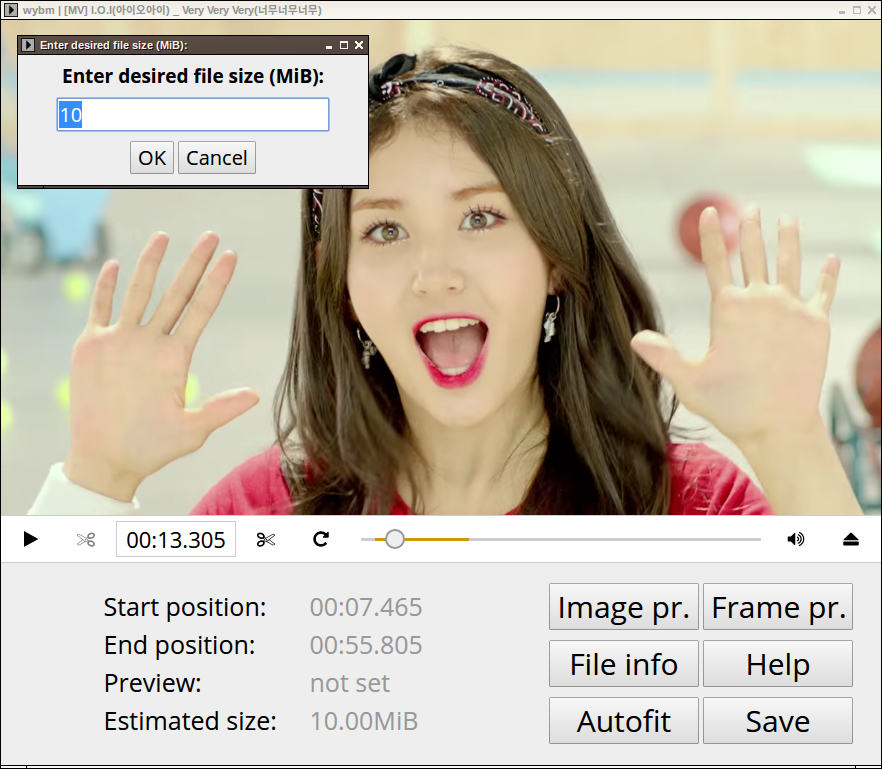
Task: Click end position value 00:55.805
Action: tap(366, 645)
